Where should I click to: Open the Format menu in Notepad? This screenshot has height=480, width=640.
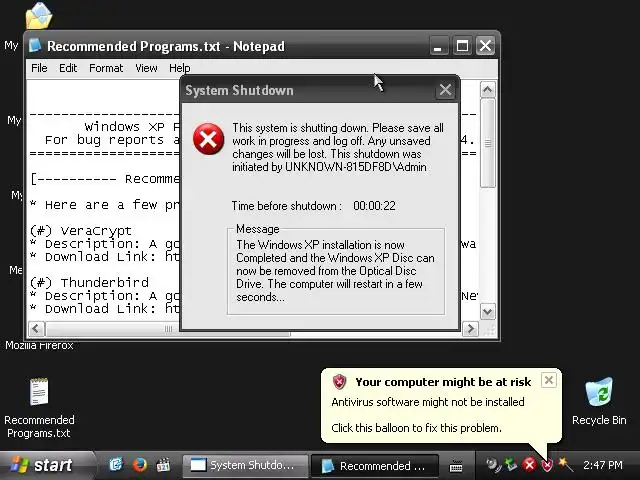pyautogui.click(x=106, y=68)
